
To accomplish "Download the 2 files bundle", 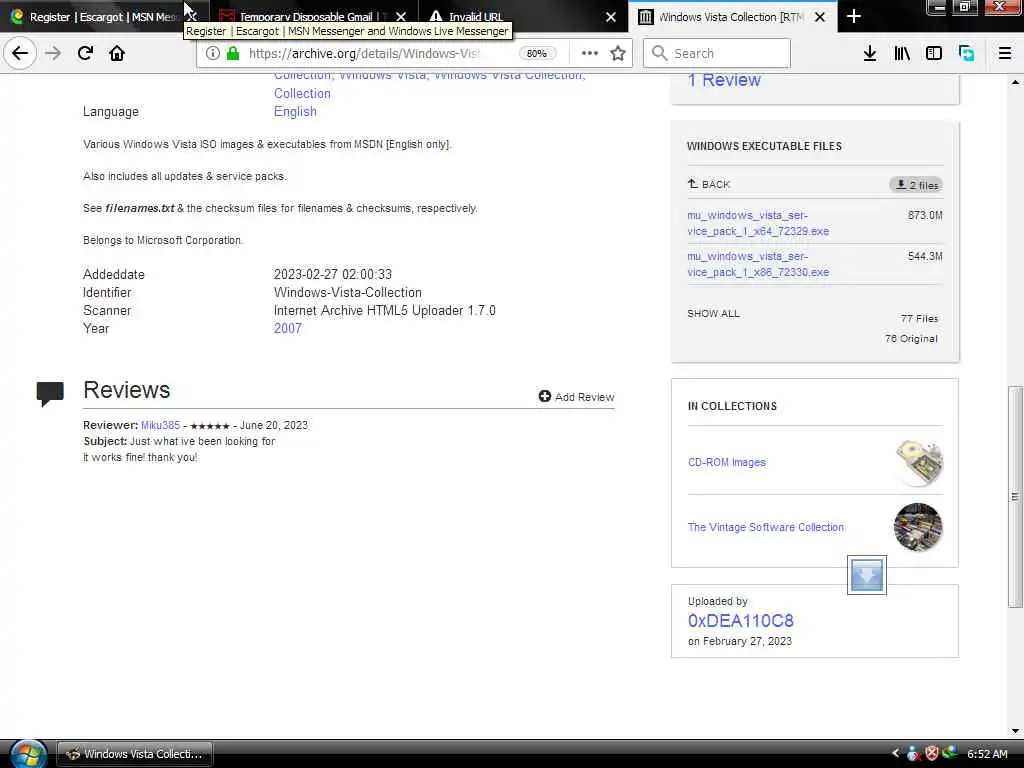I will pos(916,185).
